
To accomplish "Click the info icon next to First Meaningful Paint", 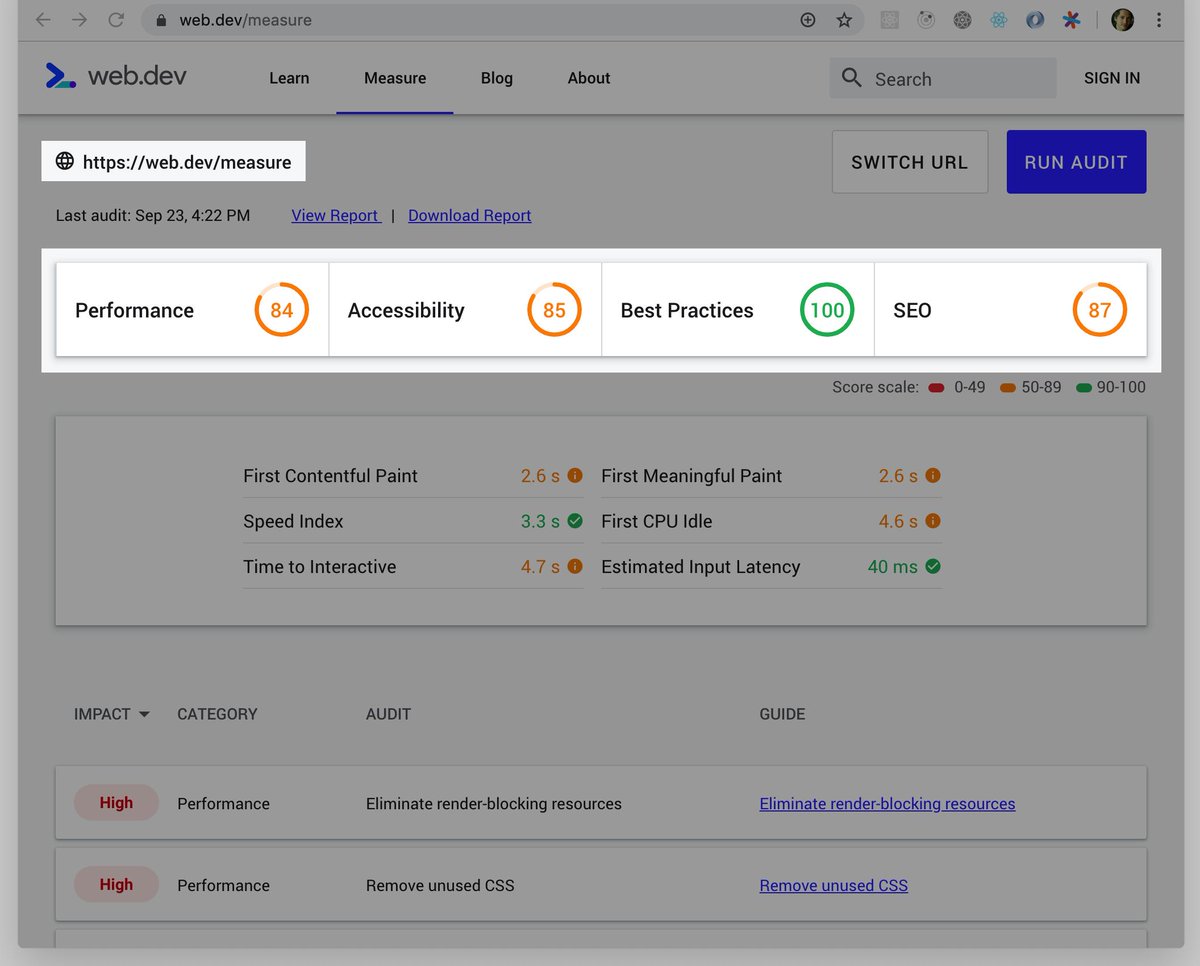I will pos(933,476).
